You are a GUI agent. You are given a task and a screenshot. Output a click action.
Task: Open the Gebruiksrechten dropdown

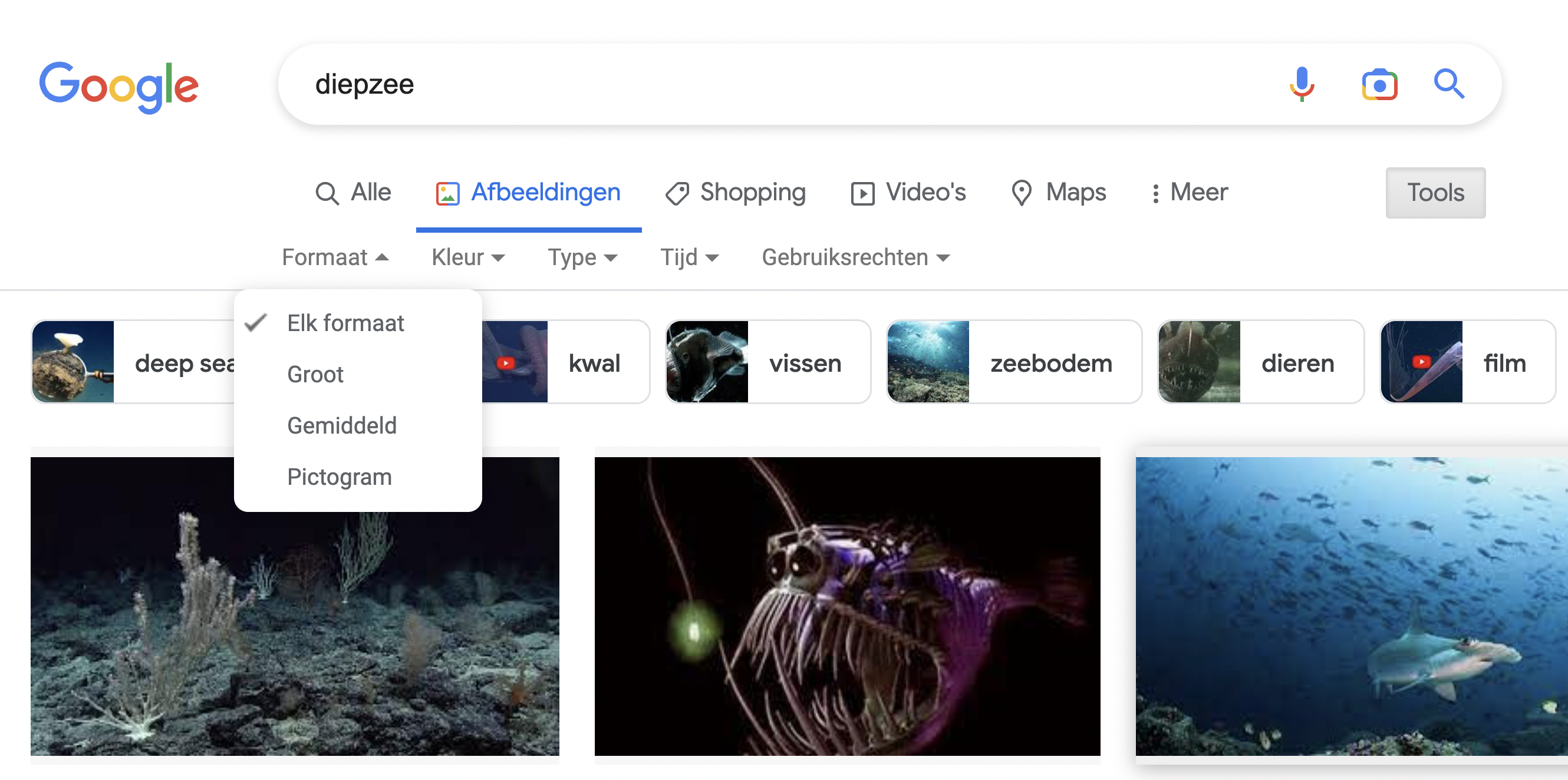point(855,257)
